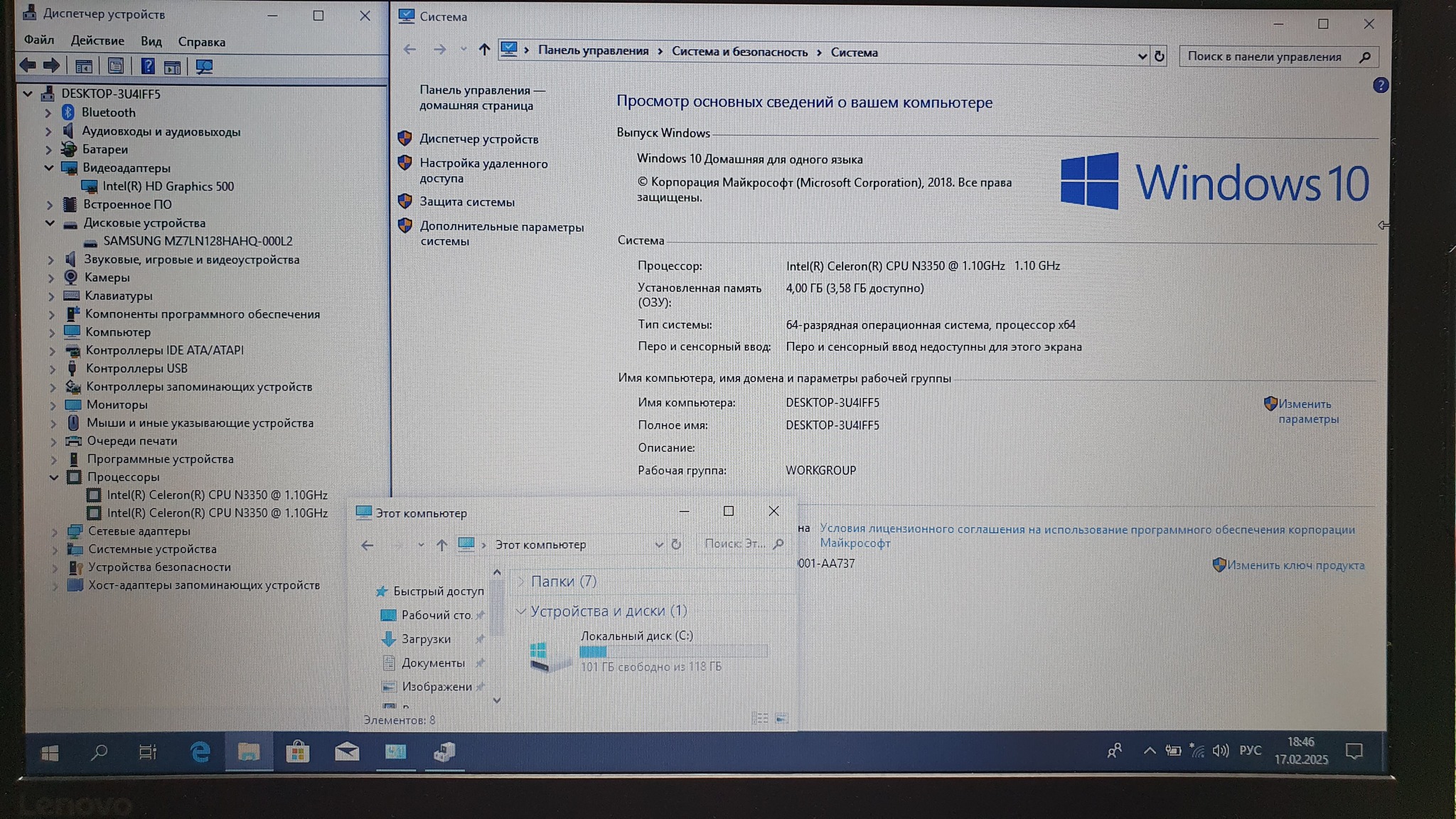The image size is (1456, 819).
Task: Click Изменить ключ продукта link
Action: click(1295, 565)
